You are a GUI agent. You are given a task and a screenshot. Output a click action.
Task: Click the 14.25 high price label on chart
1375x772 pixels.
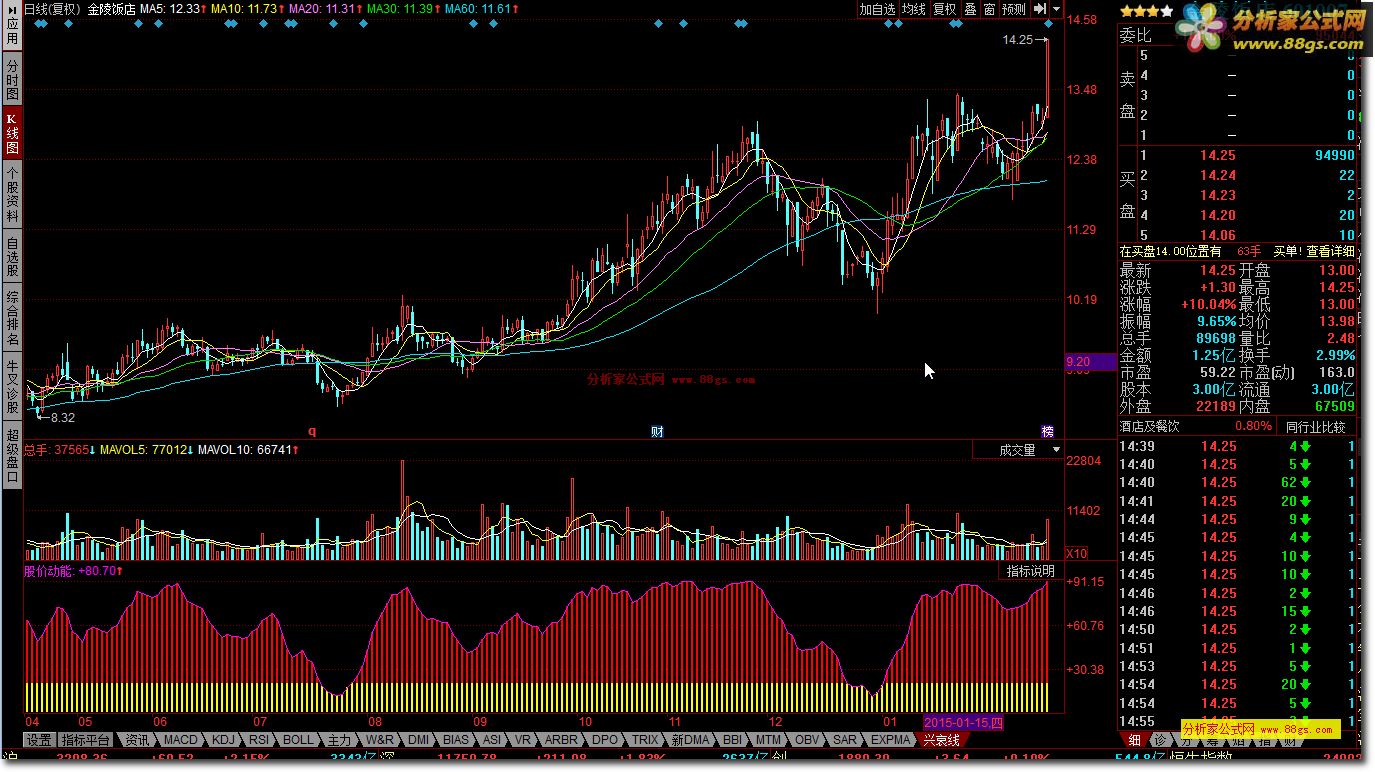pyautogui.click(x=1017, y=40)
